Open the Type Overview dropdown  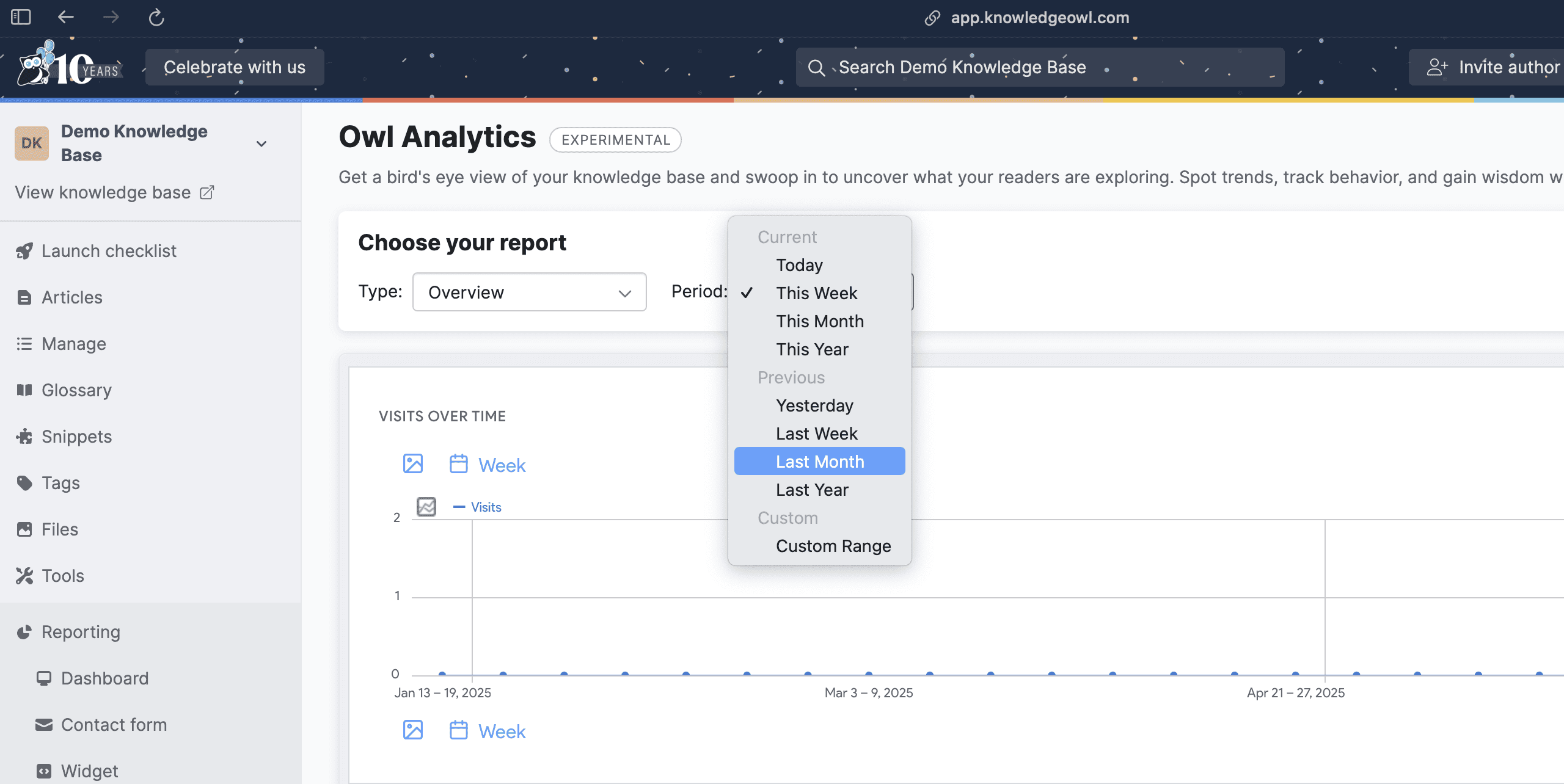click(529, 292)
